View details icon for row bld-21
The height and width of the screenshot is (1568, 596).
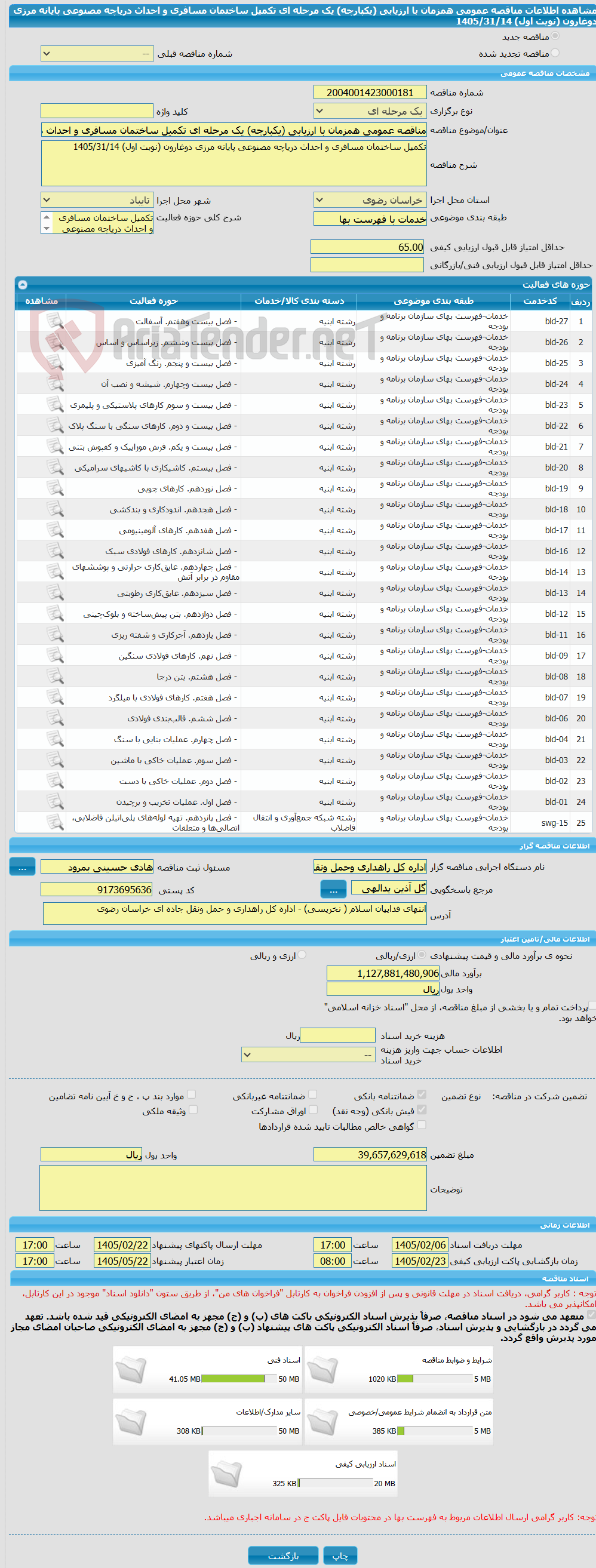coord(56,446)
